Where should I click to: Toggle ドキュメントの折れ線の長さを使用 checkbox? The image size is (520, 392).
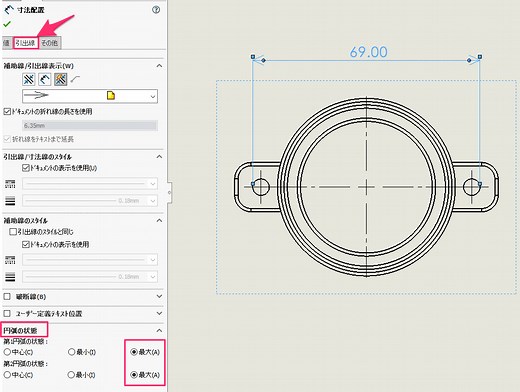[x=7, y=111]
